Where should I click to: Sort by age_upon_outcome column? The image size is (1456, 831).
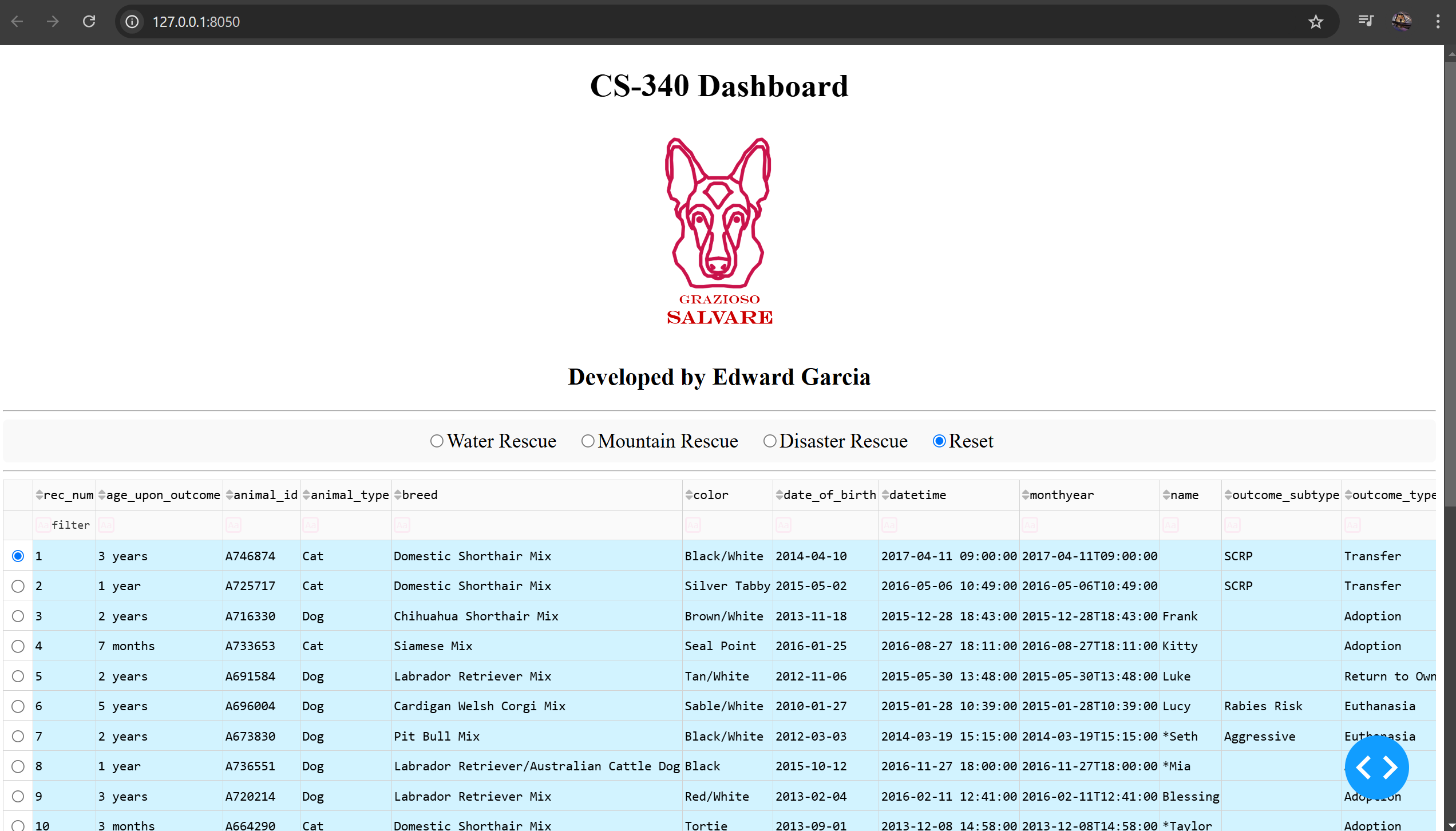(x=102, y=495)
